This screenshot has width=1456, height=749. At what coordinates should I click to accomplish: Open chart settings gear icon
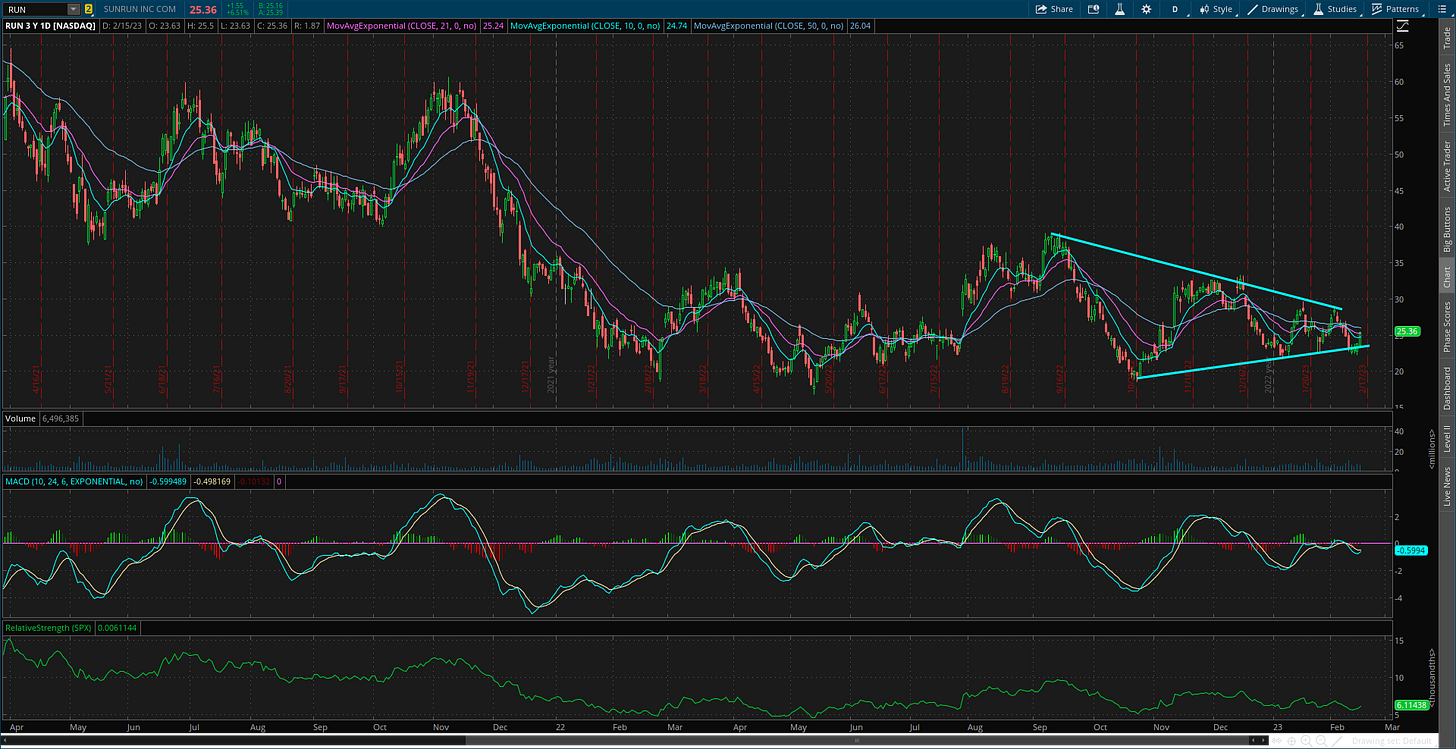[x=1146, y=9]
